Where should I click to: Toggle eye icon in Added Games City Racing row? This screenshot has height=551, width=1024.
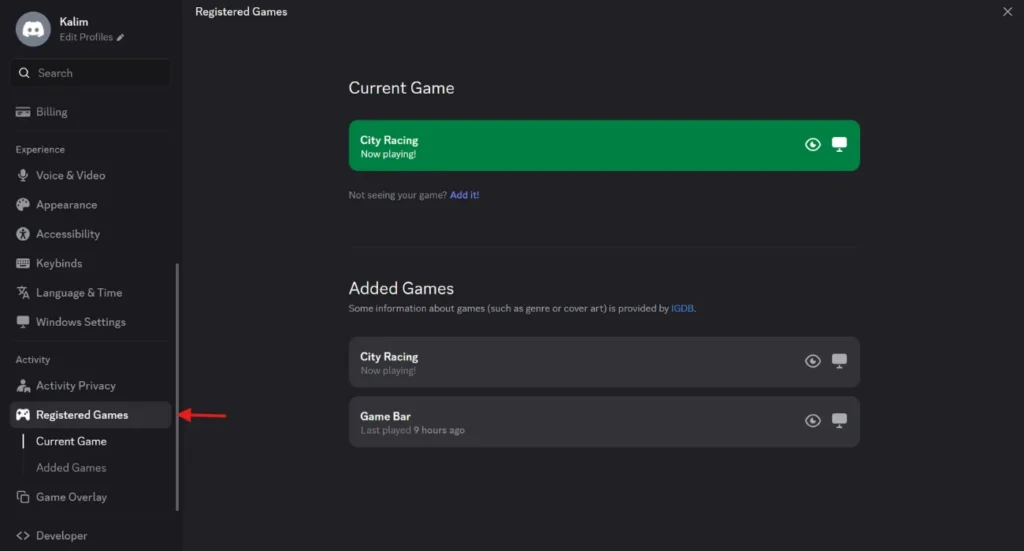(812, 361)
